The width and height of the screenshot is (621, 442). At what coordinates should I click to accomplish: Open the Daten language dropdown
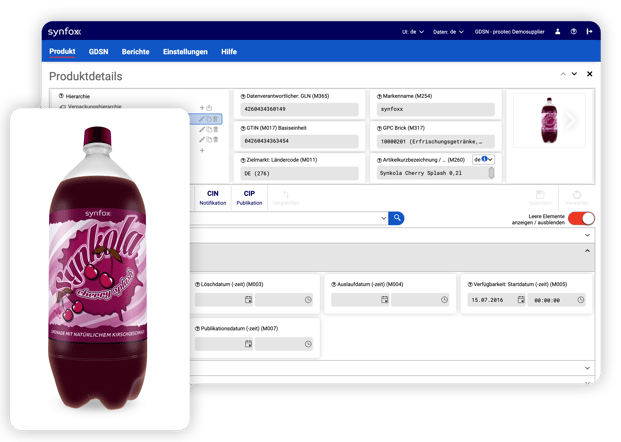[x=461, y=32]
